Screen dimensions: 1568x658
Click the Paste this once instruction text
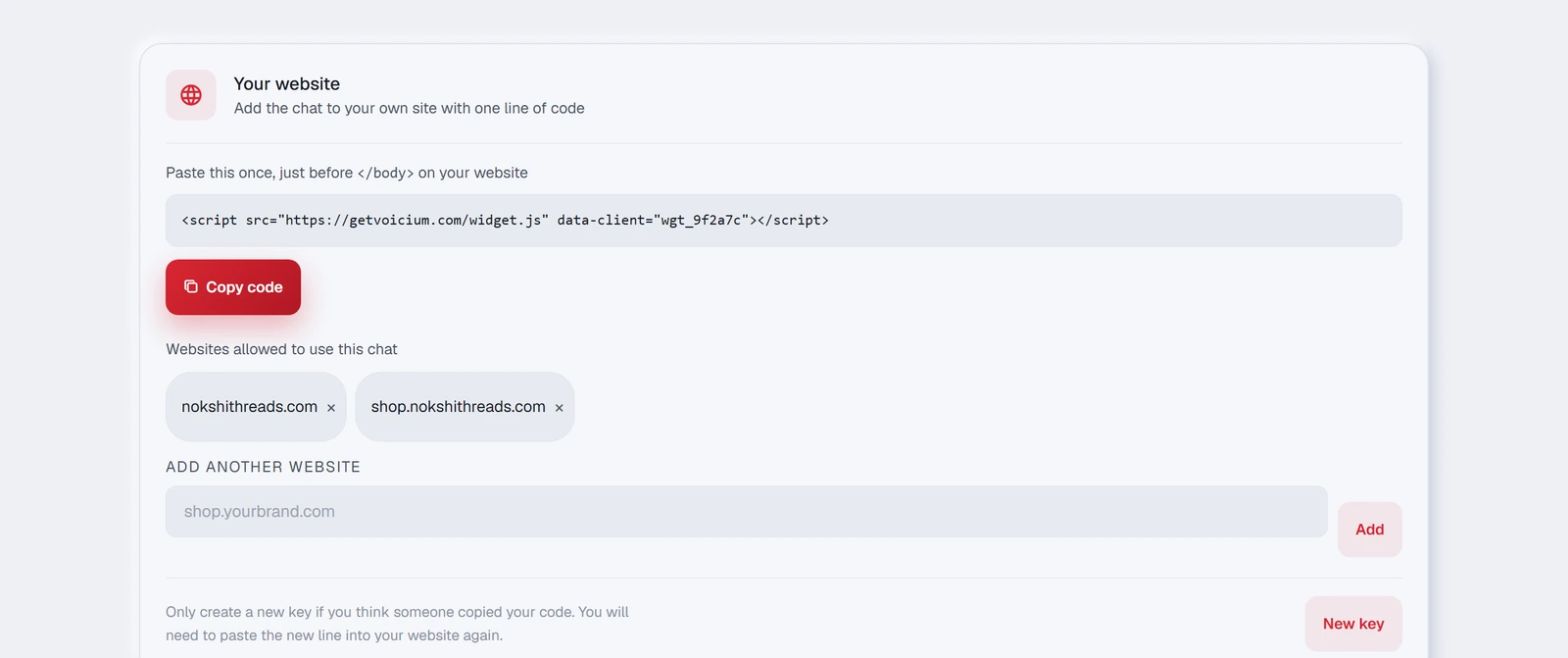pyautogui.click(x=347, y=173)
